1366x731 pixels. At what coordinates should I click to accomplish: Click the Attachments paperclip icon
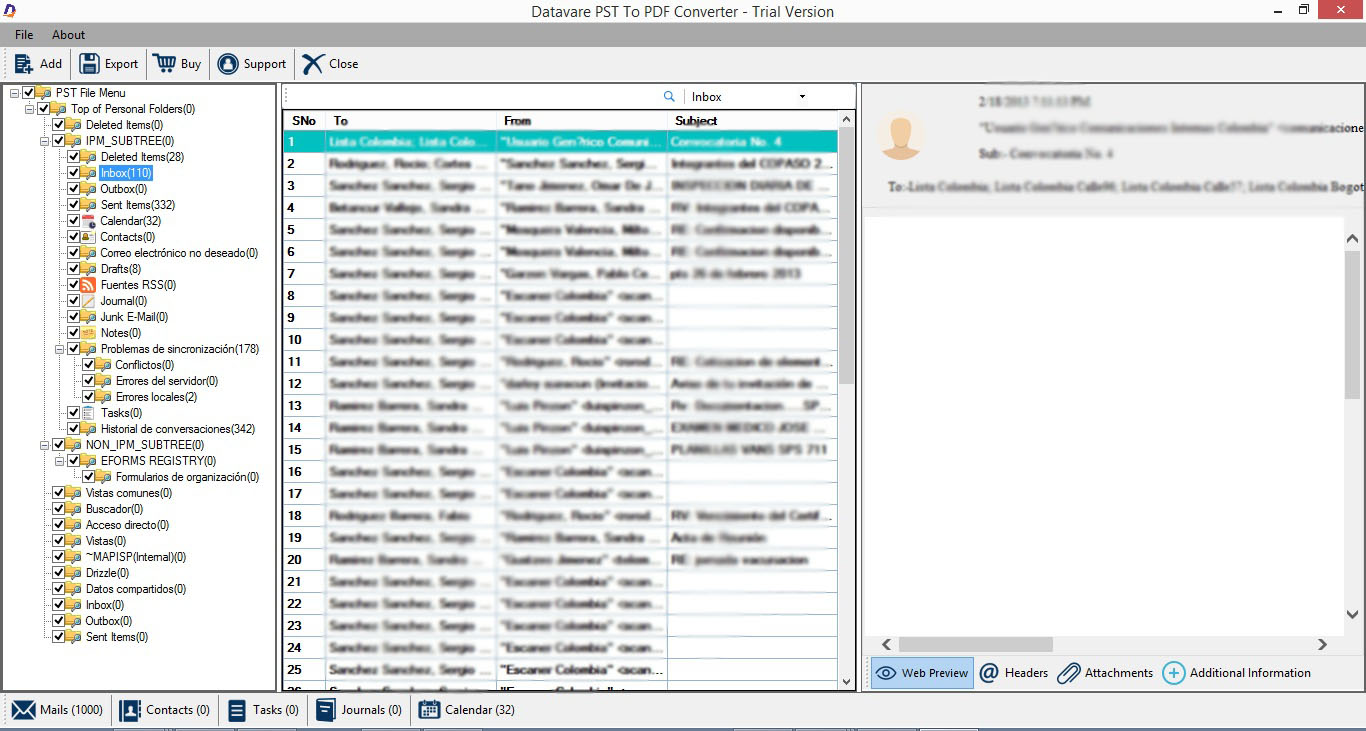pos(1069,673)
